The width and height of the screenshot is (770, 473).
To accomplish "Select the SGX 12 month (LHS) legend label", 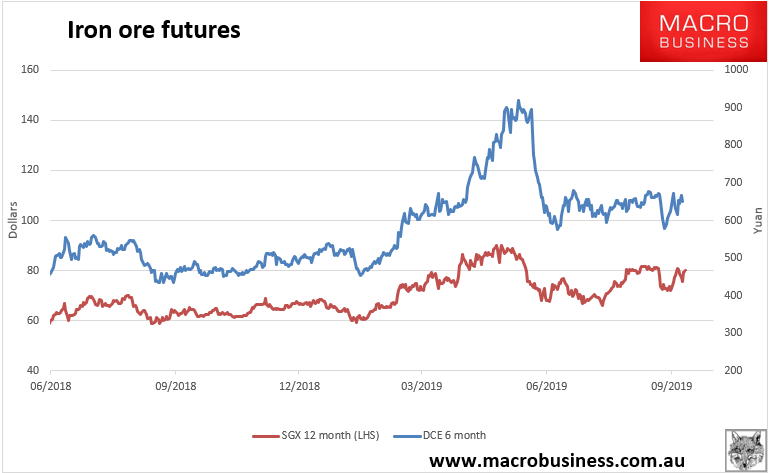I will [x=322, y=435].
